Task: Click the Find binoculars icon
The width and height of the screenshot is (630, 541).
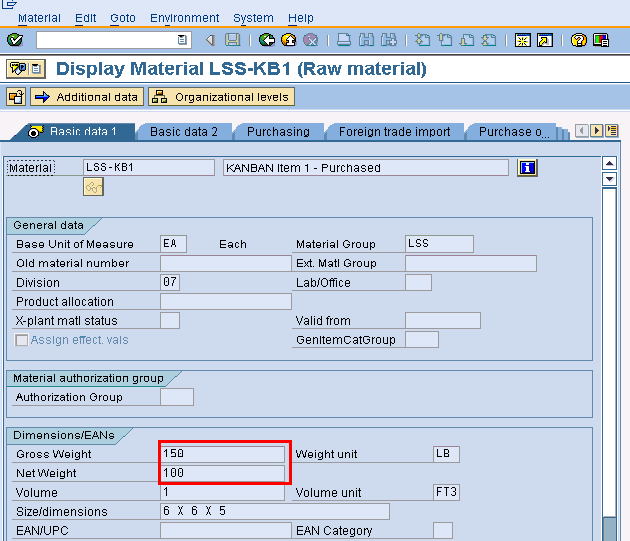Action: coord(366,40)
